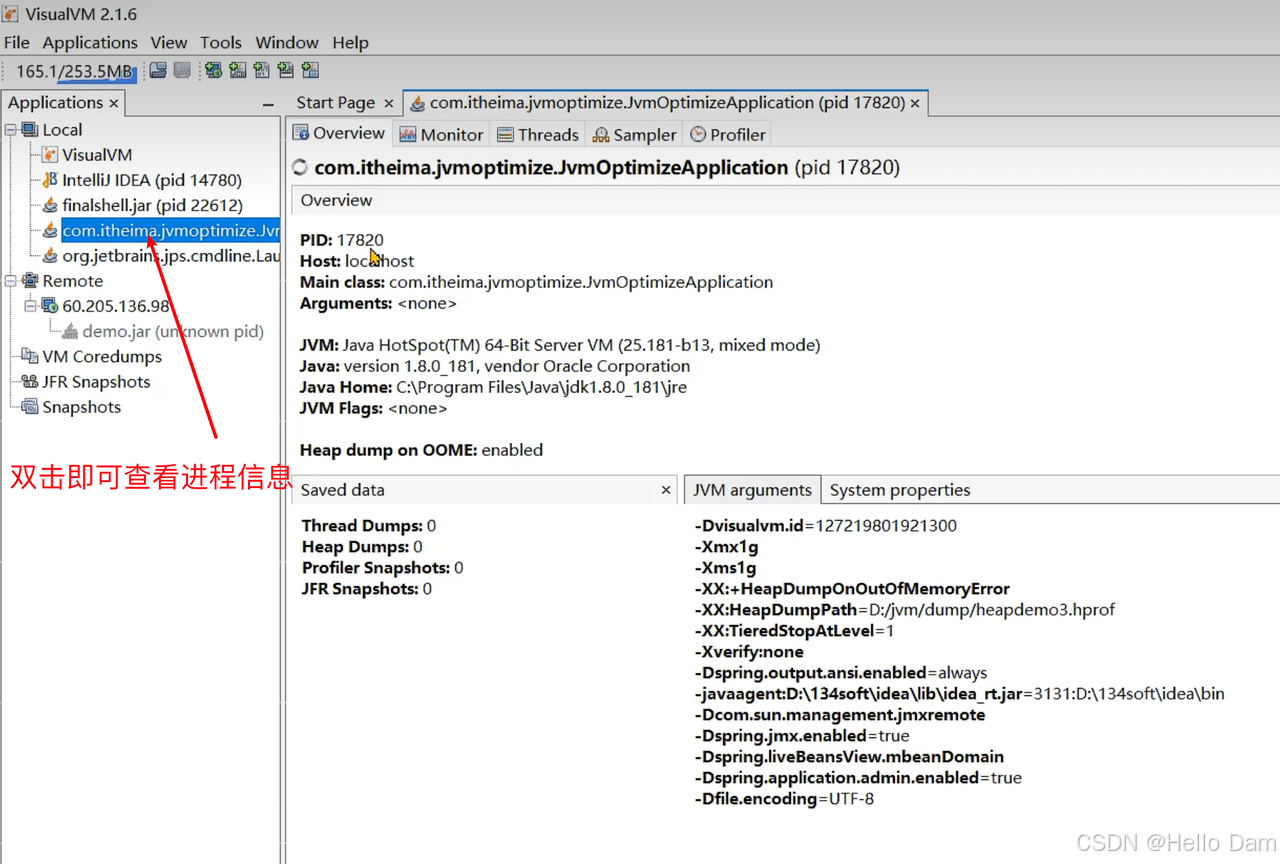
Task: Click the Heap Dumps: 0 entry
Action: (x=362, y=547)
